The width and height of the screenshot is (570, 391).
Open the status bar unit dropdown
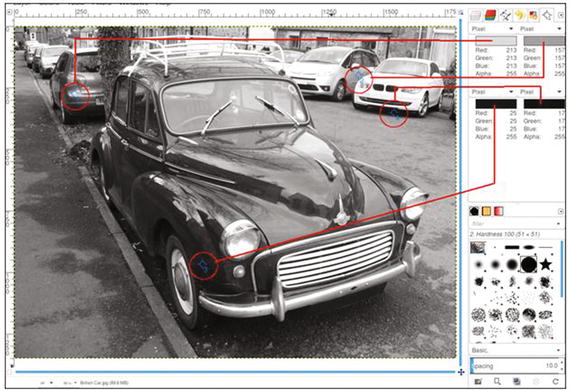click(47, 383)
